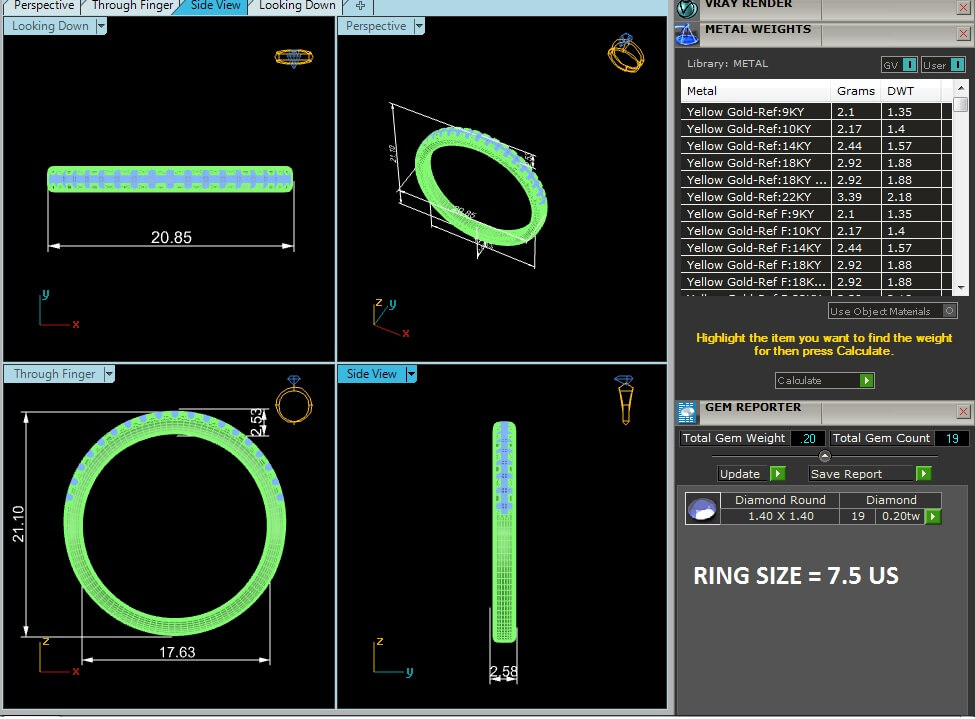Switch to the Through Finger tab

(x=132, y=6)
